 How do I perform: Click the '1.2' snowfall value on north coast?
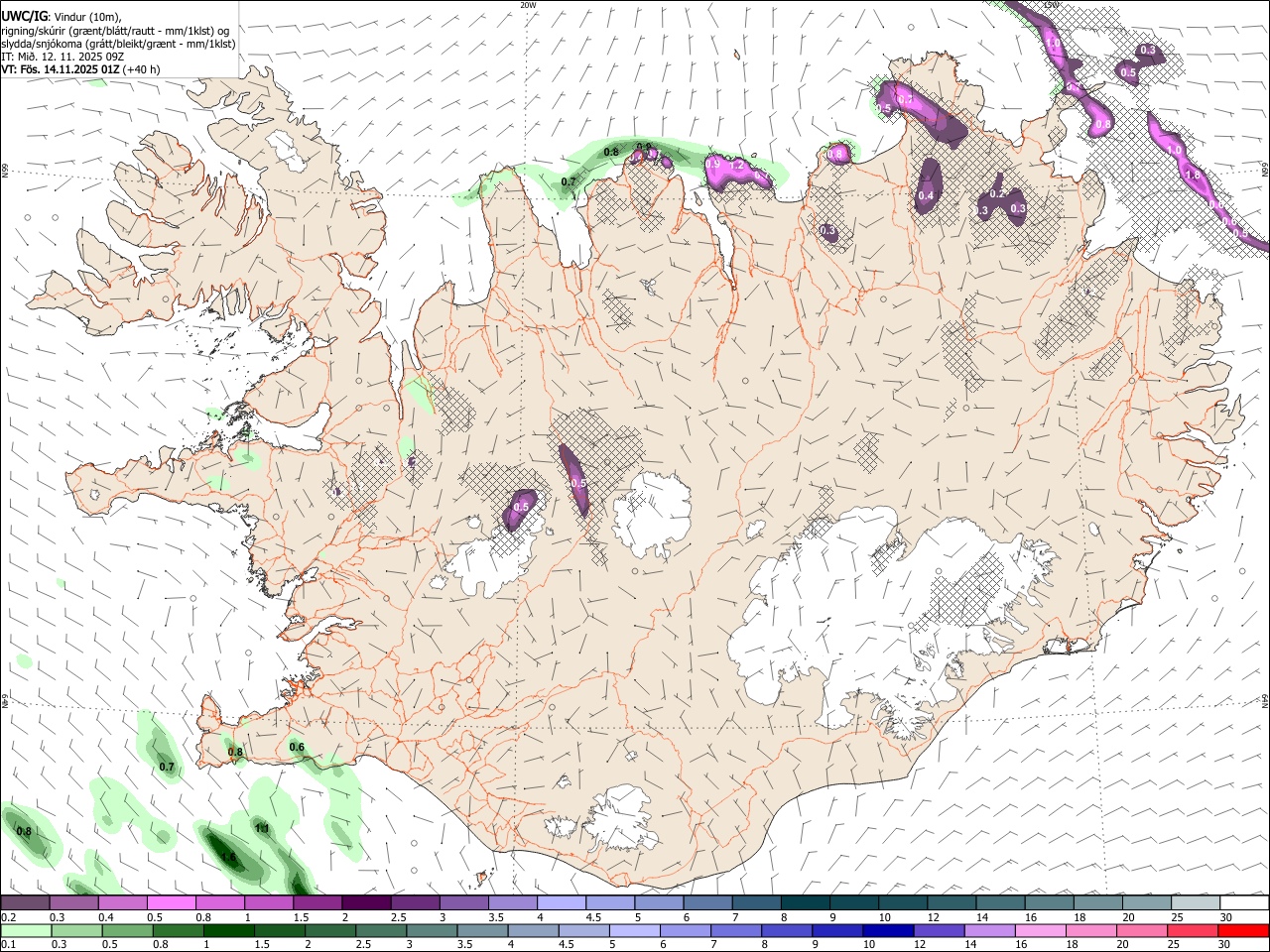click(x=736, y=166)
